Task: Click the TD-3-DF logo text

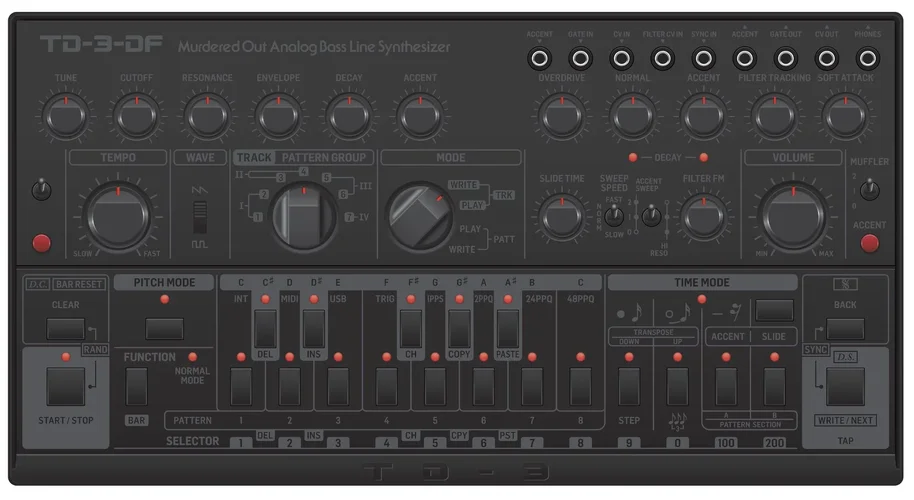Action: (101, 44)
